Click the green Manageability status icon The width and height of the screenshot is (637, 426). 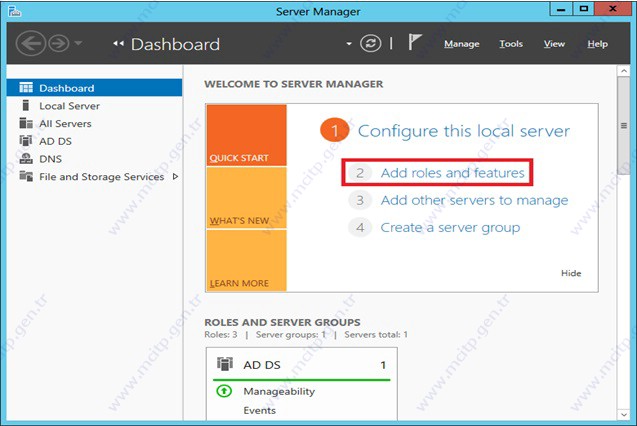tap(224, 391)
